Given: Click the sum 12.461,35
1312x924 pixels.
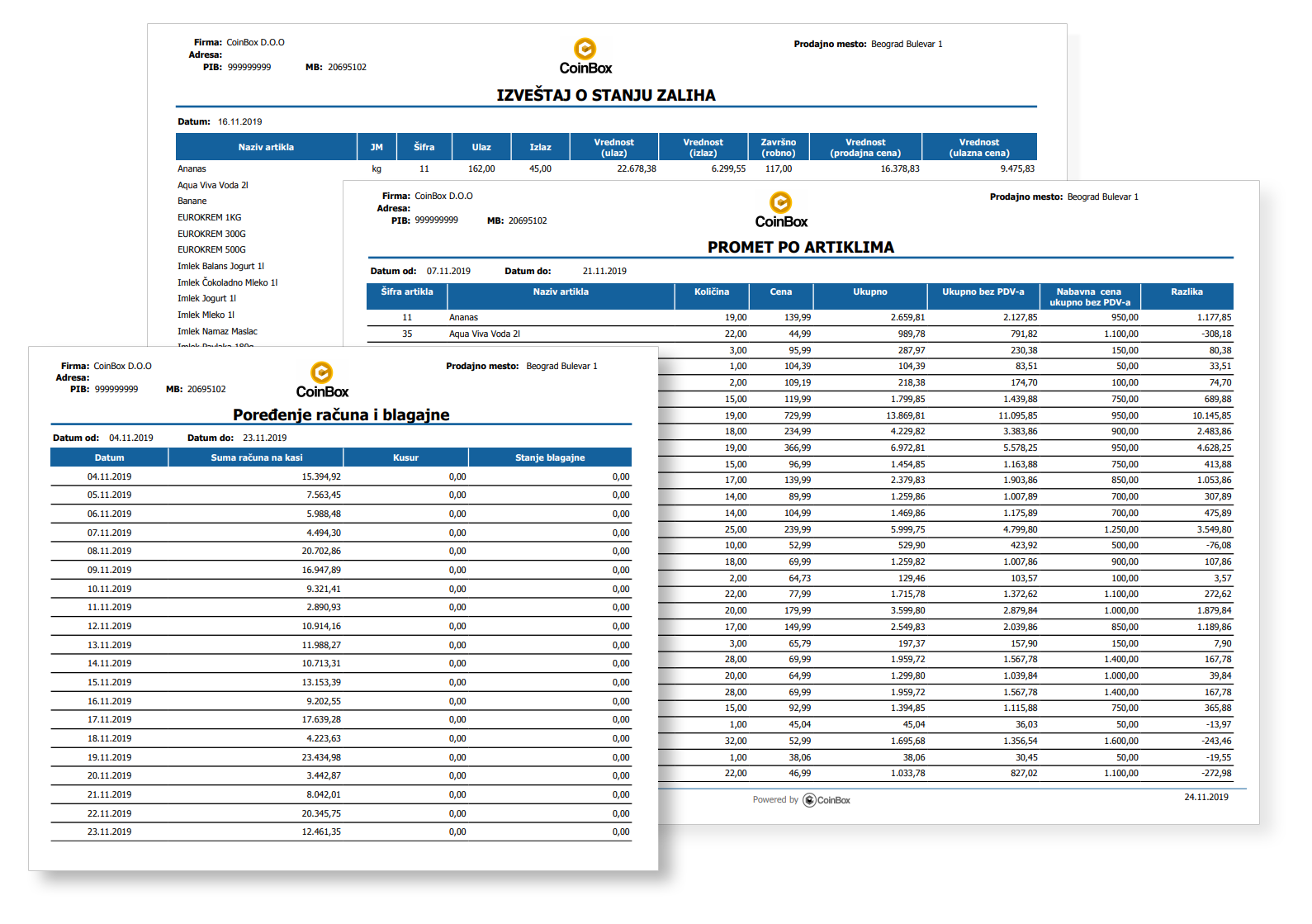Looking at the screenshot, I should [x=321, y=832].
